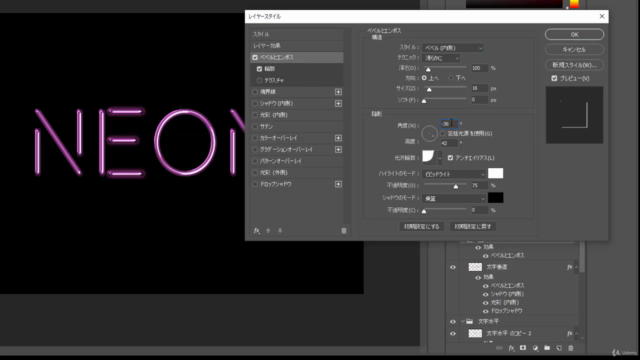Click the highlight 不透明度(O) slider handle

click(456, 187)
